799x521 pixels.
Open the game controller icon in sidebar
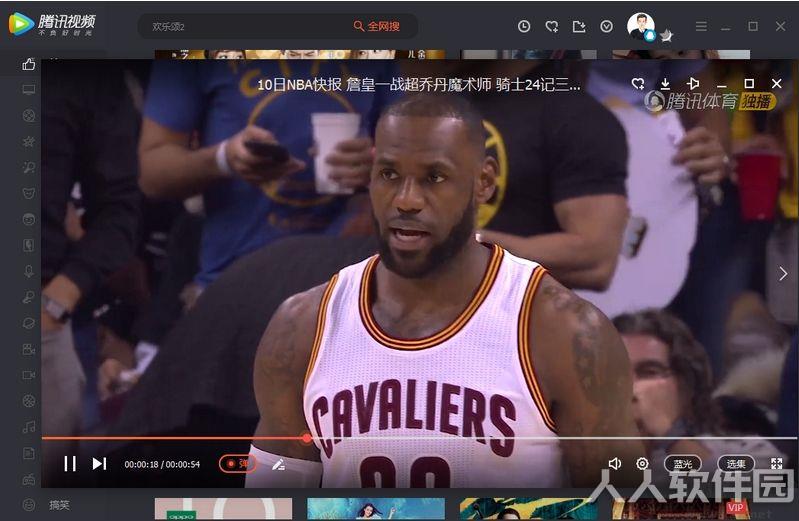[29, 479]
